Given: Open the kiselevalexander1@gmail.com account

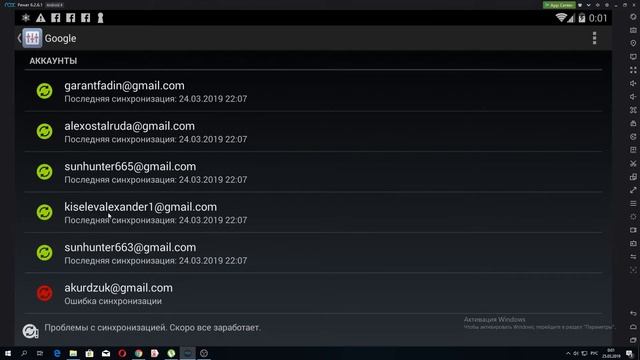Looking at the screenshot, I should tap(313, 212).
